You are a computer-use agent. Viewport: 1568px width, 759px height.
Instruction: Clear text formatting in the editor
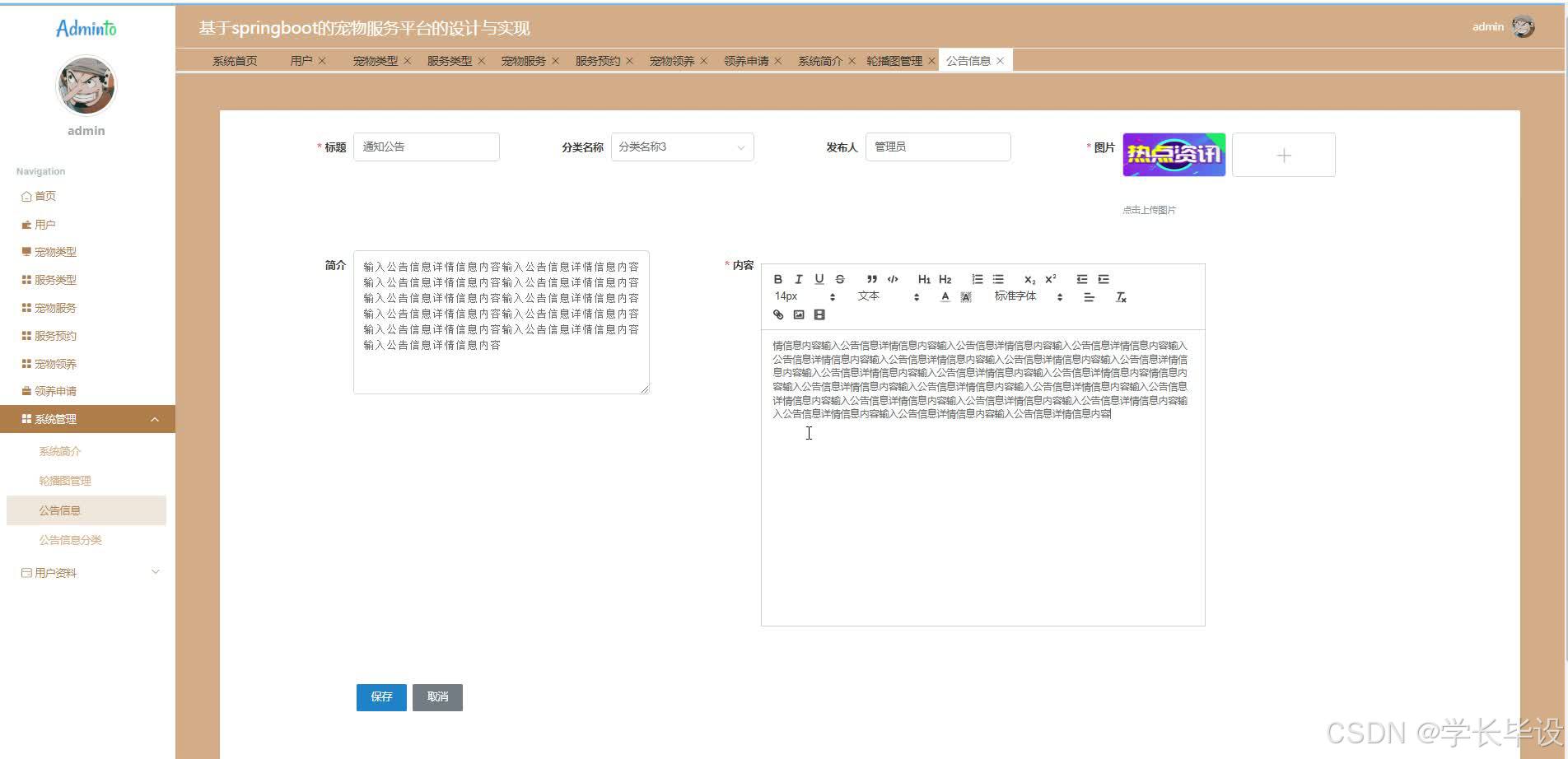tap(1121, 297)
